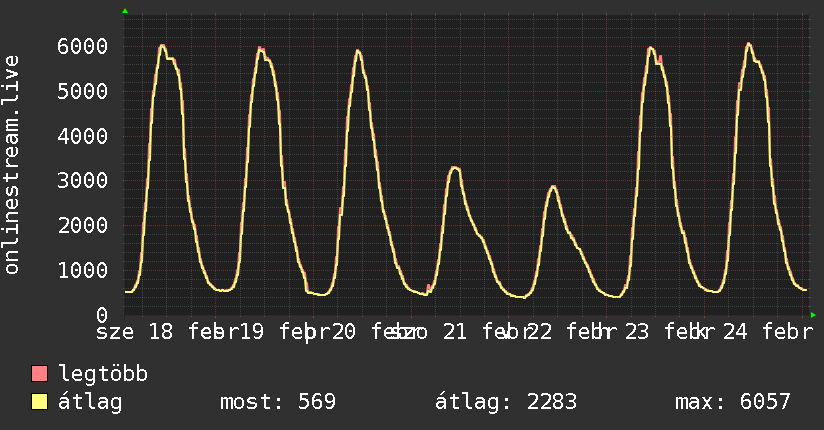Click the 'átlag: 2283' statistic
Screen dimensions: 824x430
[506, 403]
